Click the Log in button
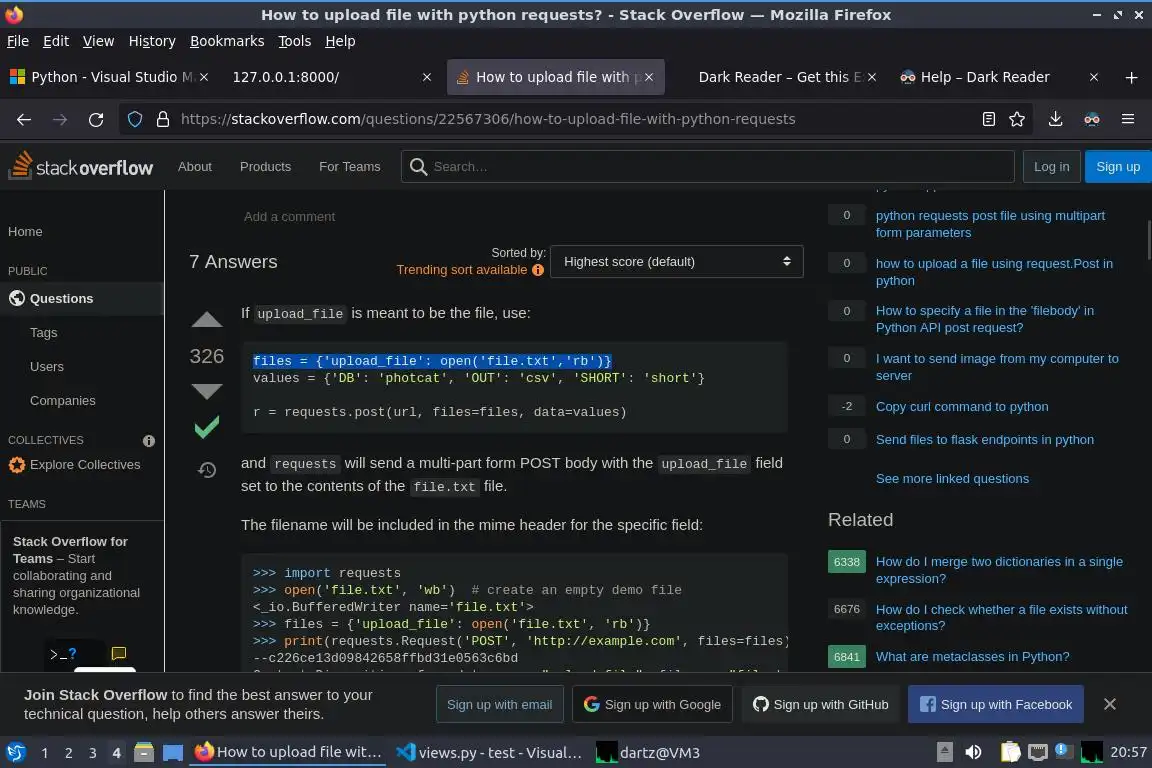Image resolution: width=1152 pixels, height=768 pixels. pos(1051,167)
